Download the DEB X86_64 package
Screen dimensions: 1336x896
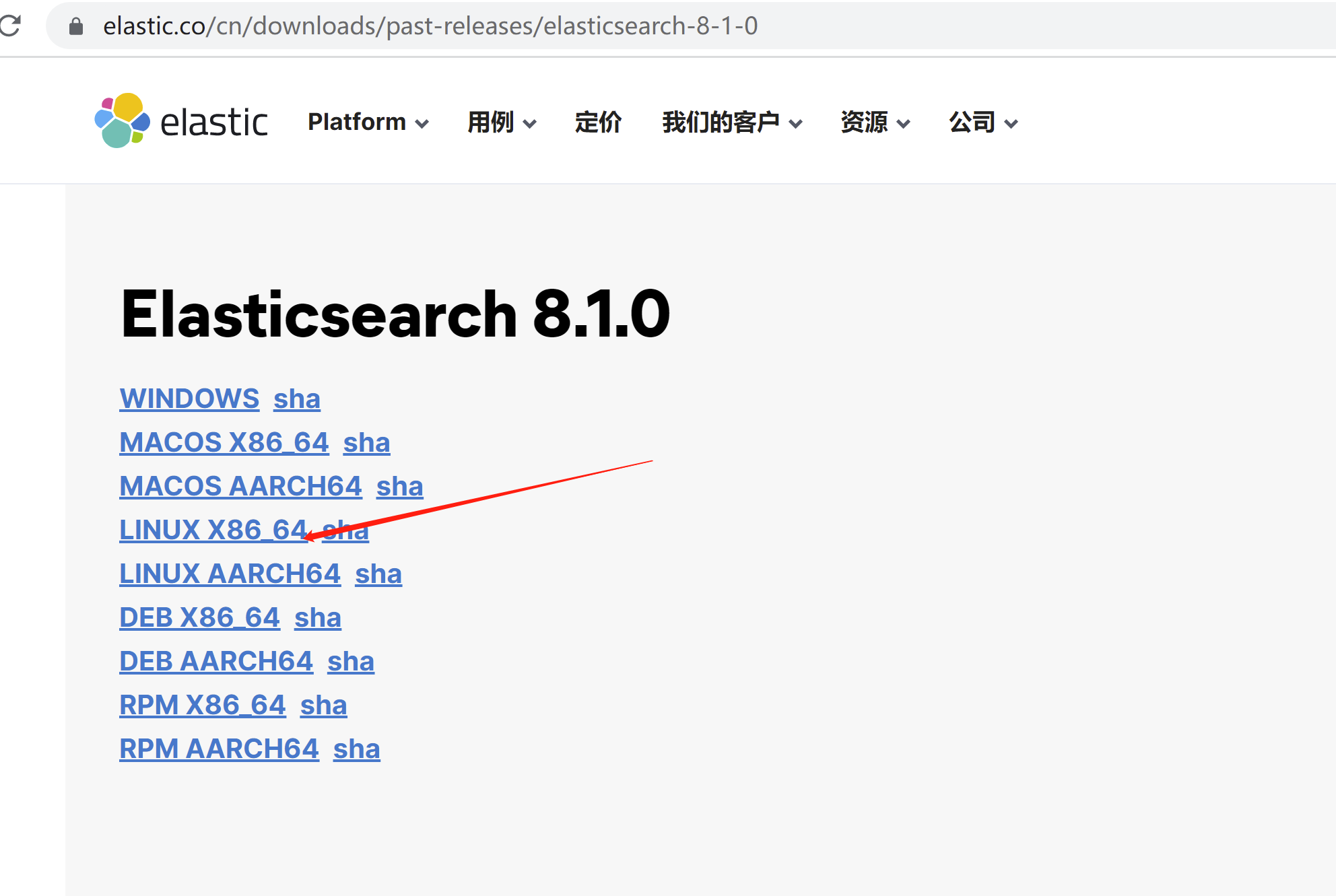tap(199, 617)
